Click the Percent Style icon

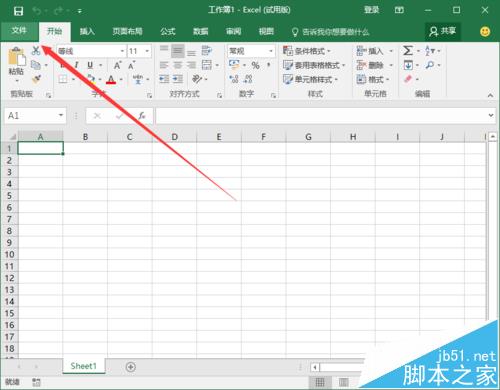pos(256,65)
